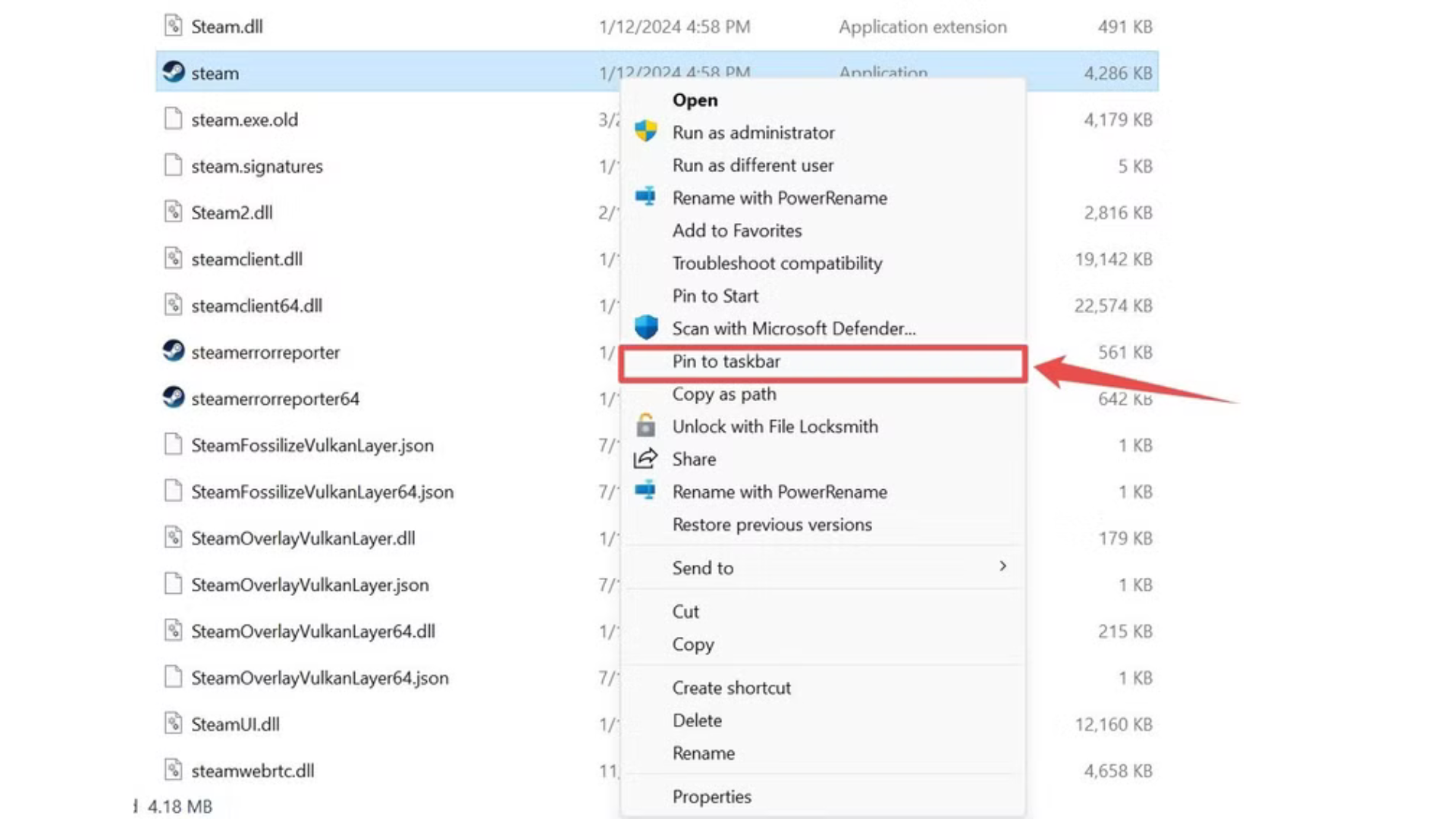Click the PowerRename icon in the context menu

pyautogui.click(x=645, y=197)
